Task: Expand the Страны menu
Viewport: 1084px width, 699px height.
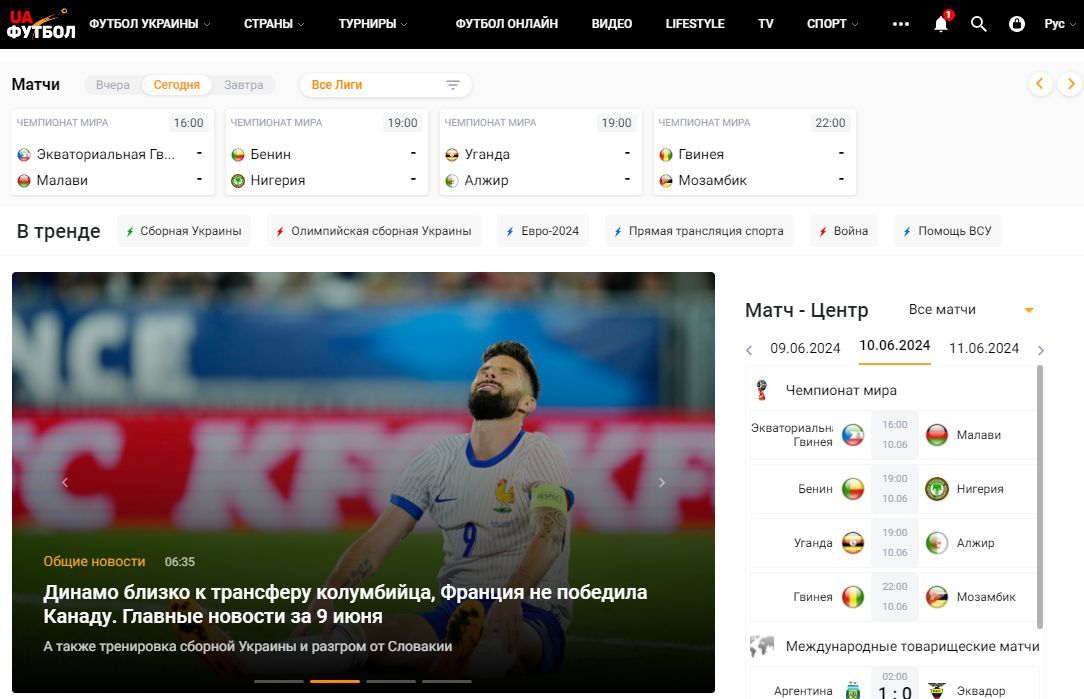Action: click(x=274, y=24)
